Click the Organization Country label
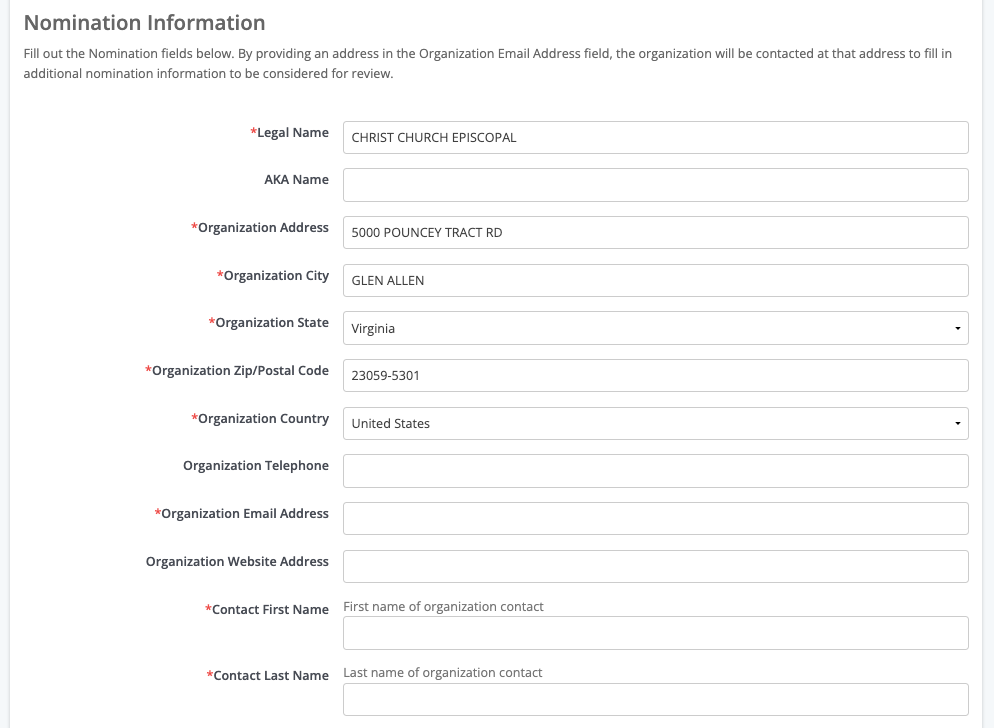 (260, 419)
